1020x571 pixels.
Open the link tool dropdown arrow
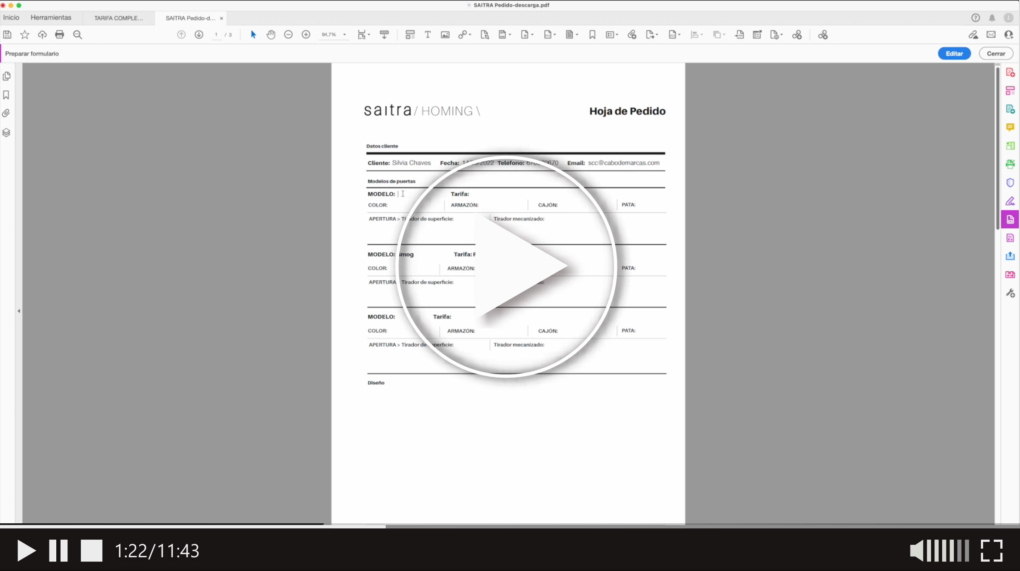click(x=469, y=34)
